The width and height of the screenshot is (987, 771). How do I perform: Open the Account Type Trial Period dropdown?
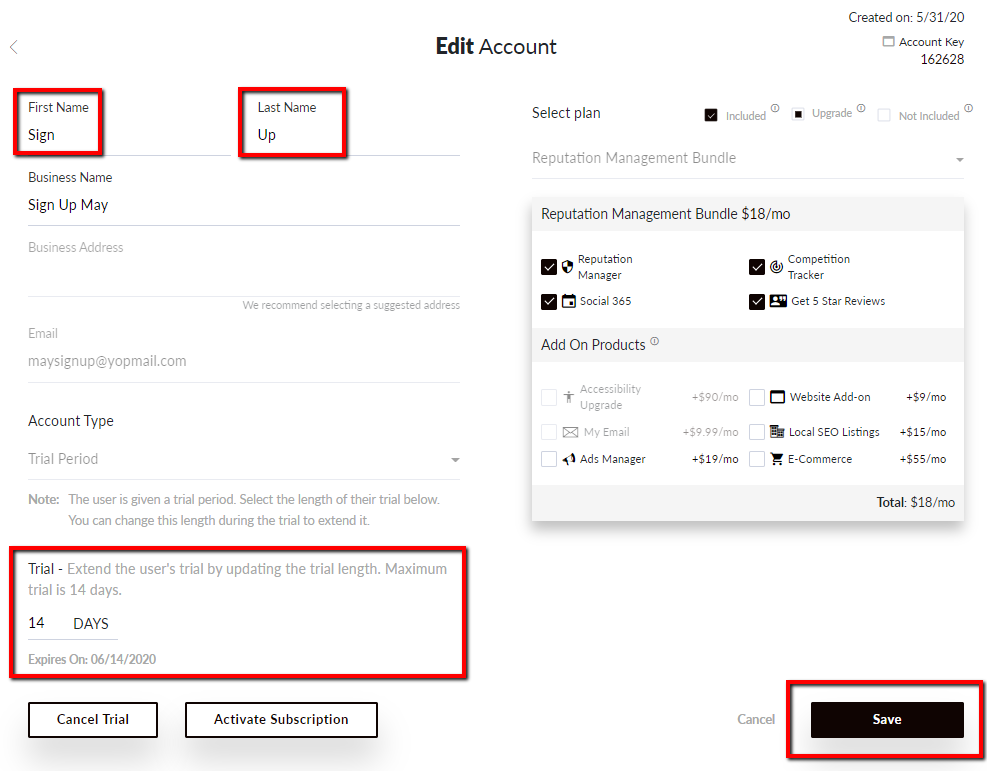pyautogui.click(x=244, y=459)
